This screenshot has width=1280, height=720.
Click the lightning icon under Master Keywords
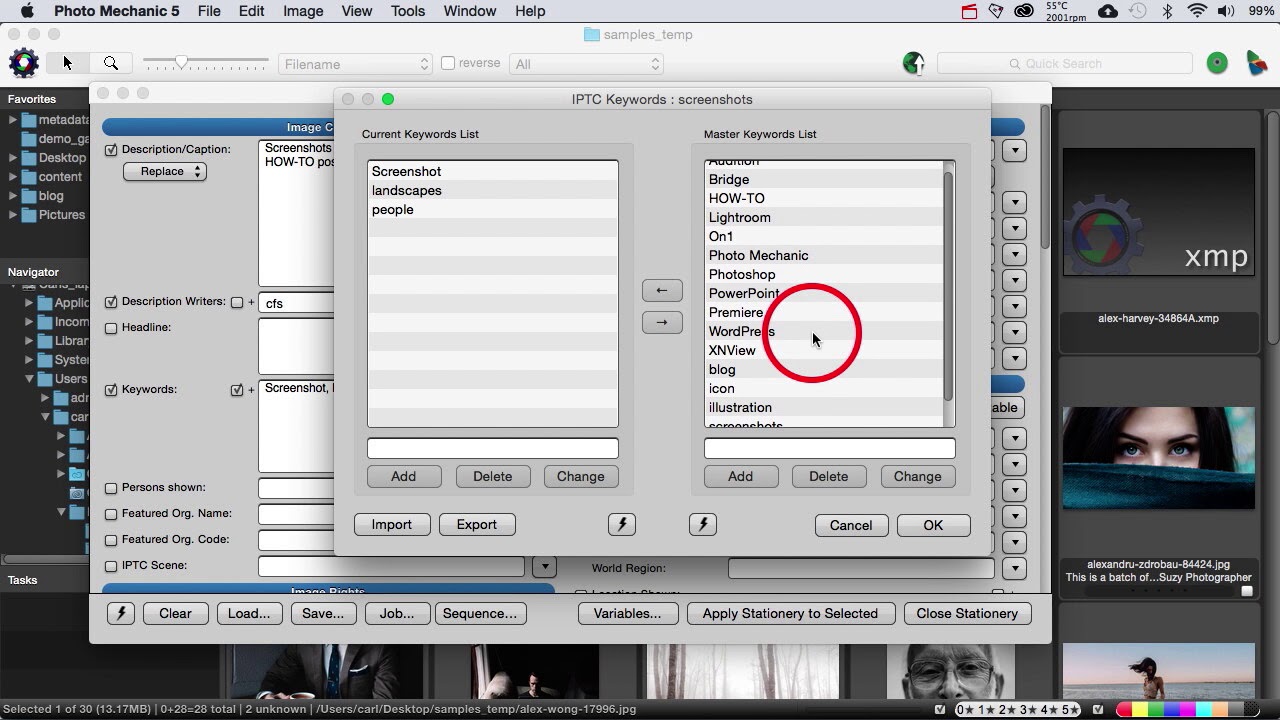(x=703, y=524)
